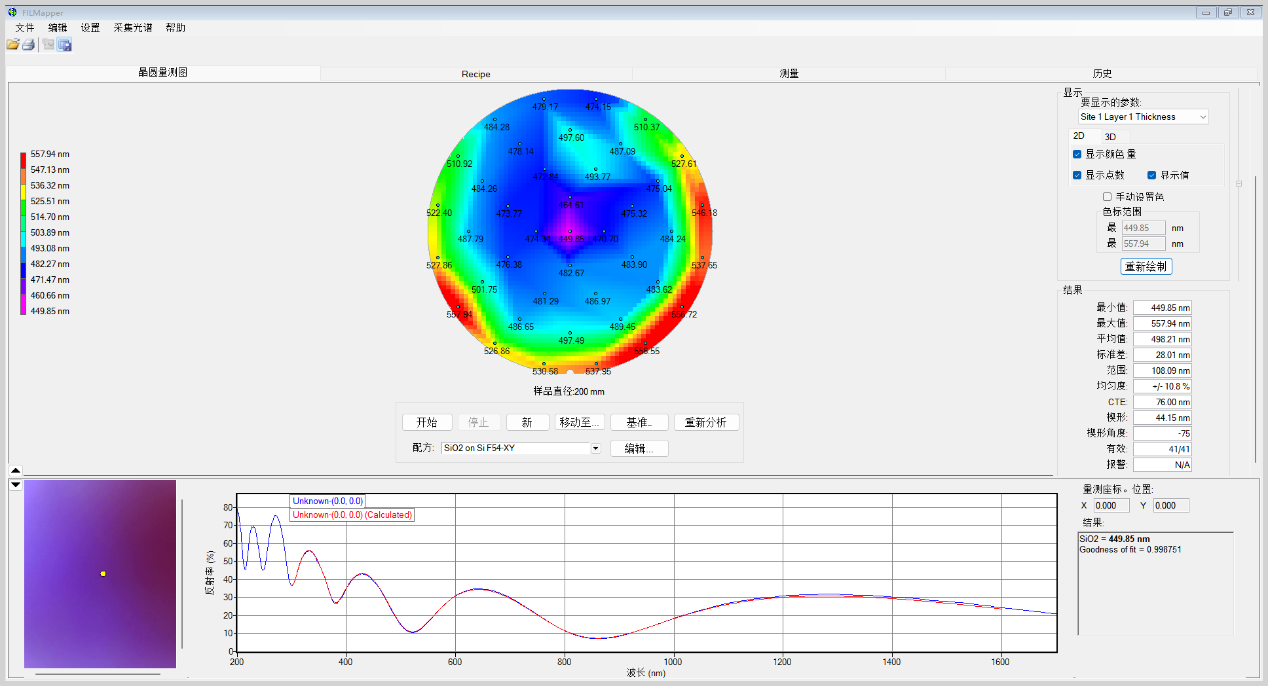The width and height of the screenshot is (1268, 686).
Task: Click the save screenshot toolbar icon
Action: pos(65,45)
